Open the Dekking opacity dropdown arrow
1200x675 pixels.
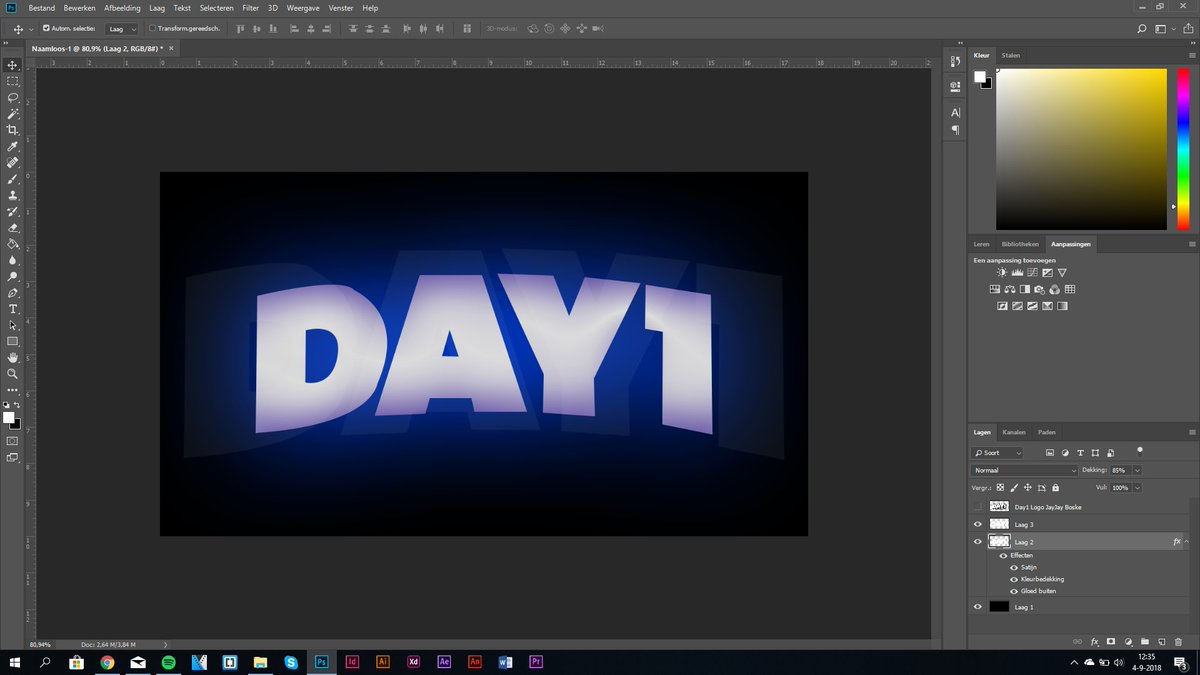click(x=1138, y=470)
